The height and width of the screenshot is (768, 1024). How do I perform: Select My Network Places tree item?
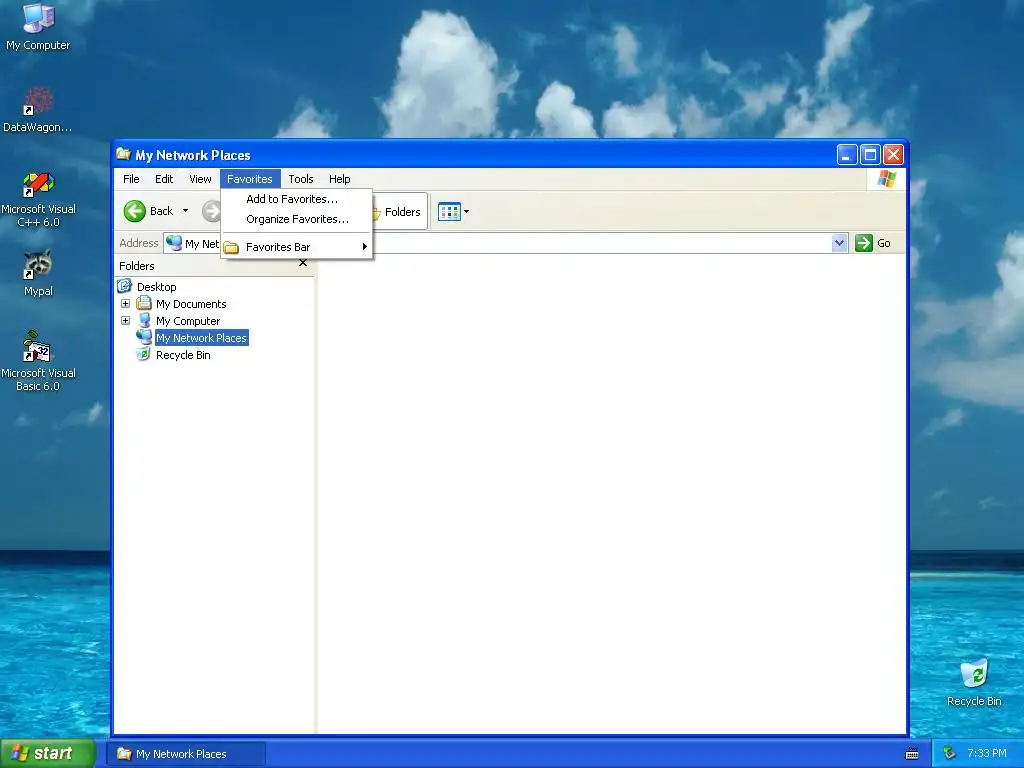coord(201,338)
